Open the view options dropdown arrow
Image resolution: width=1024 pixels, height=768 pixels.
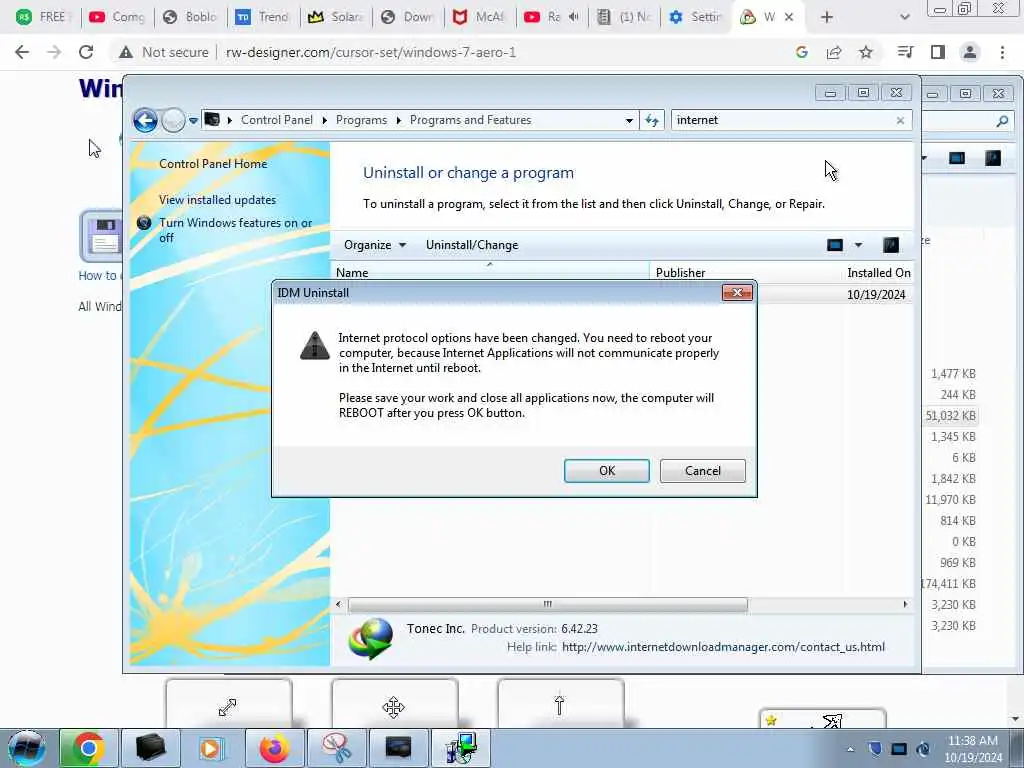pos(859,245)
